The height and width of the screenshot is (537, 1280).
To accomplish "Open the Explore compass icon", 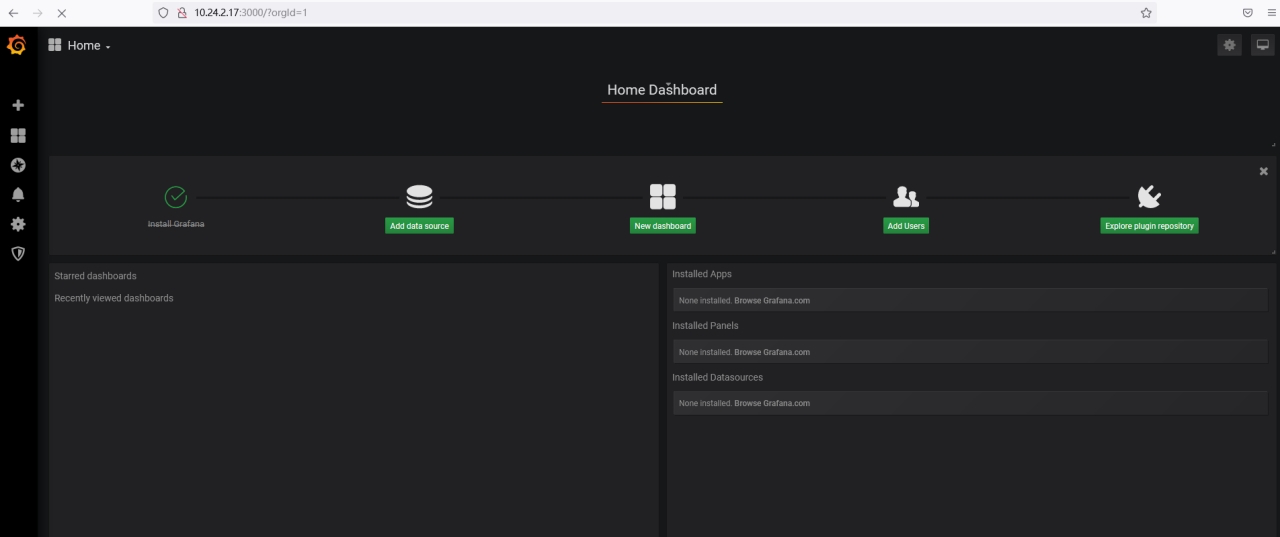I will (x=18, y=165).
